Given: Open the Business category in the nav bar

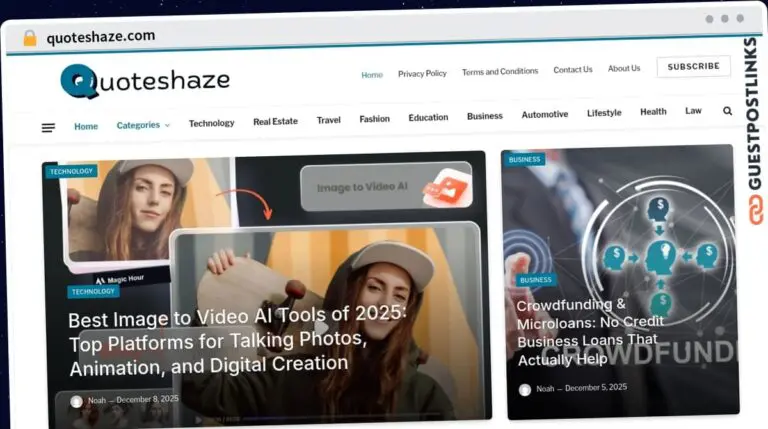Looking at the screenshot, I should (484, 116).
